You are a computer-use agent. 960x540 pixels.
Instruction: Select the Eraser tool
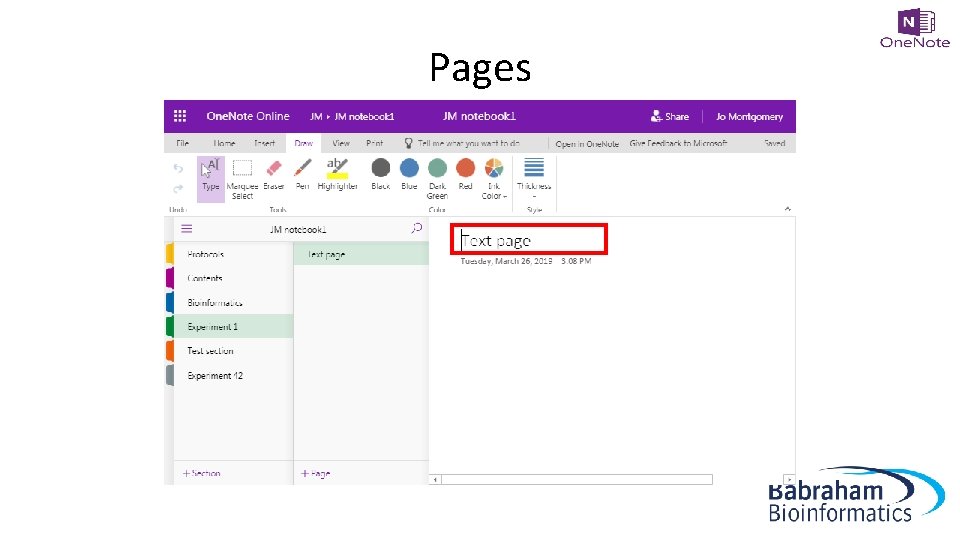click(x=274, y=174)
